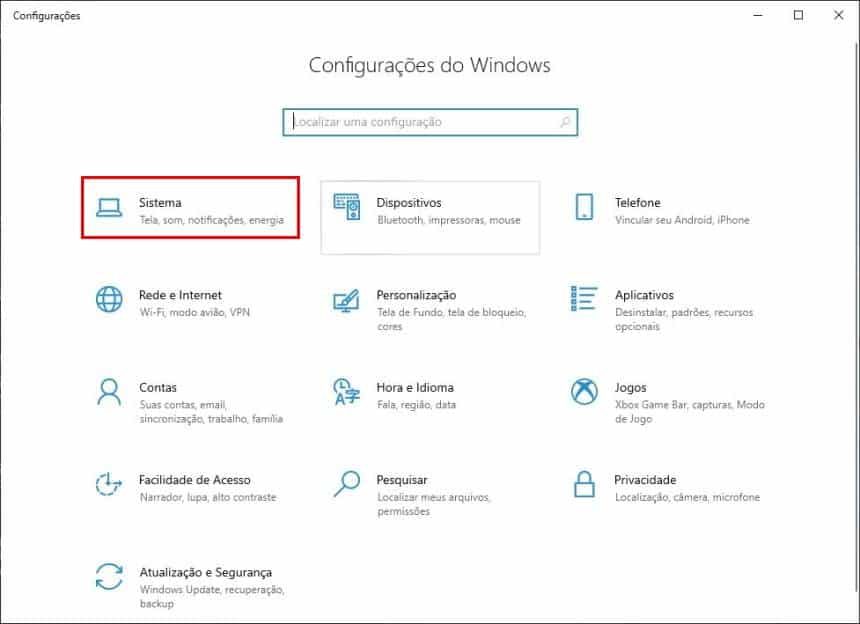Open the Dispositivos settings title
Screen dimensions: 860x624
click(409, 202)
